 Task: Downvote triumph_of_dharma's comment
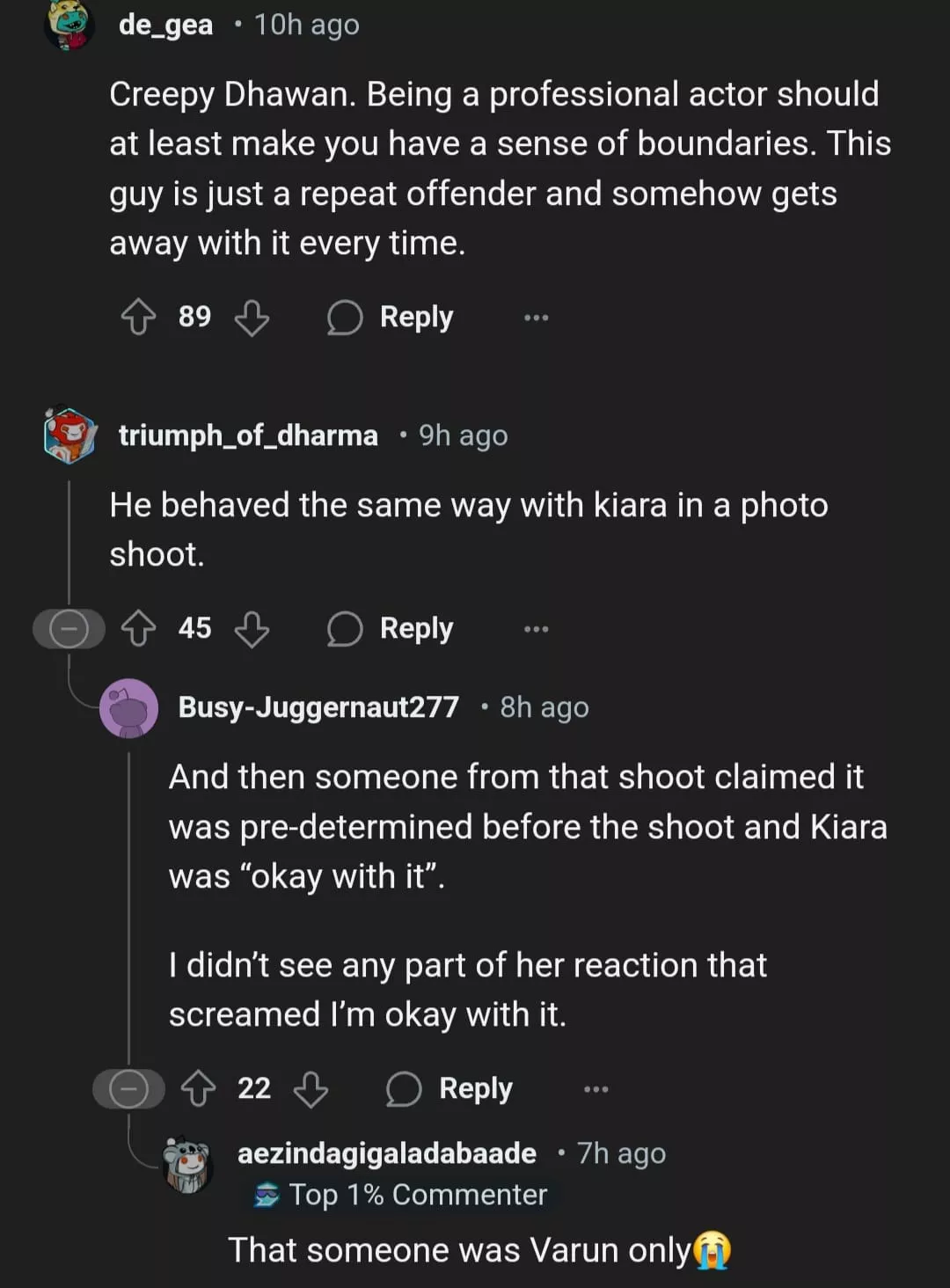[x=252, y=629]
